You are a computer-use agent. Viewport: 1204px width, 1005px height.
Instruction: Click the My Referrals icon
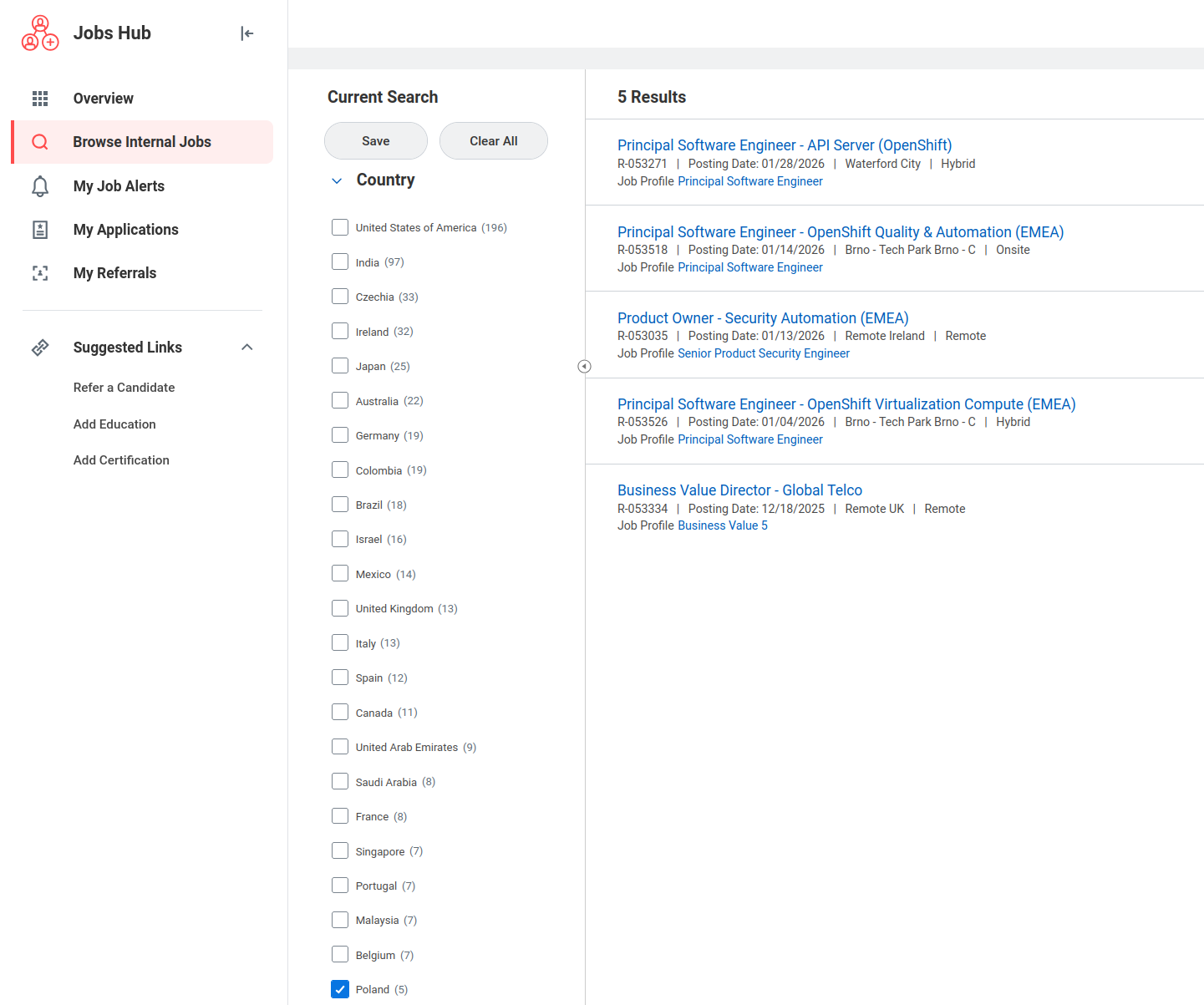pyautogui.click(x=40, y=273)
